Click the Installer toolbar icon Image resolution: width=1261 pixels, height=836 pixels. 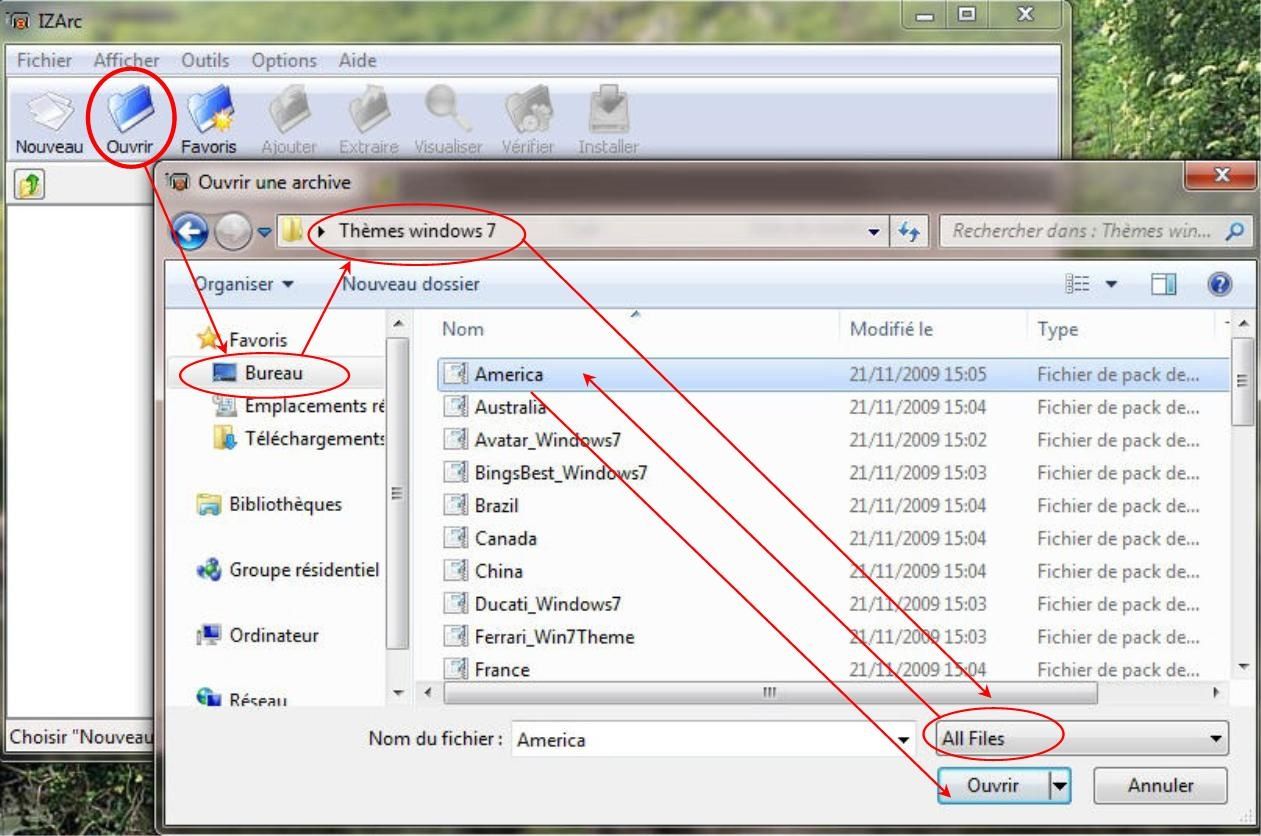tap(609, 109)
